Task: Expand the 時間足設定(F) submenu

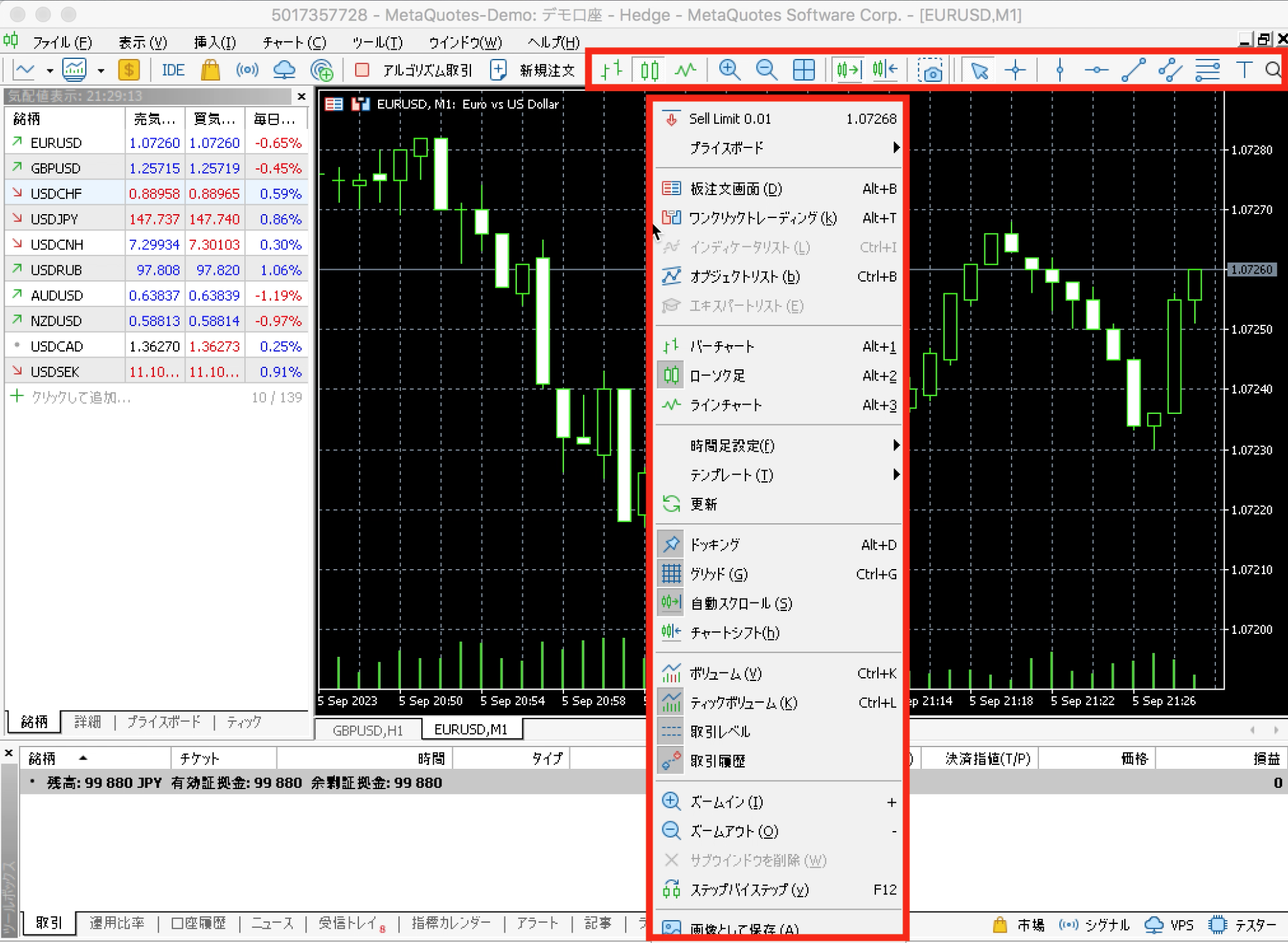Action: tap(778, 446)
